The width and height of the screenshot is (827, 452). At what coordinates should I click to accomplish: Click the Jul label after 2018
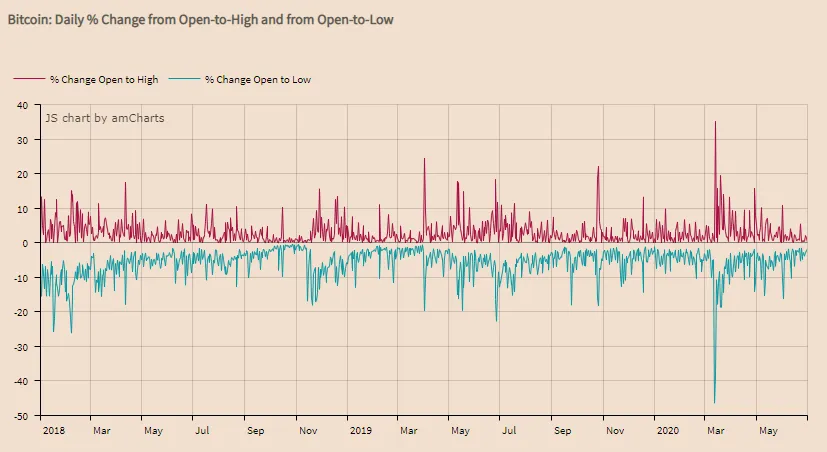point(202,430)
